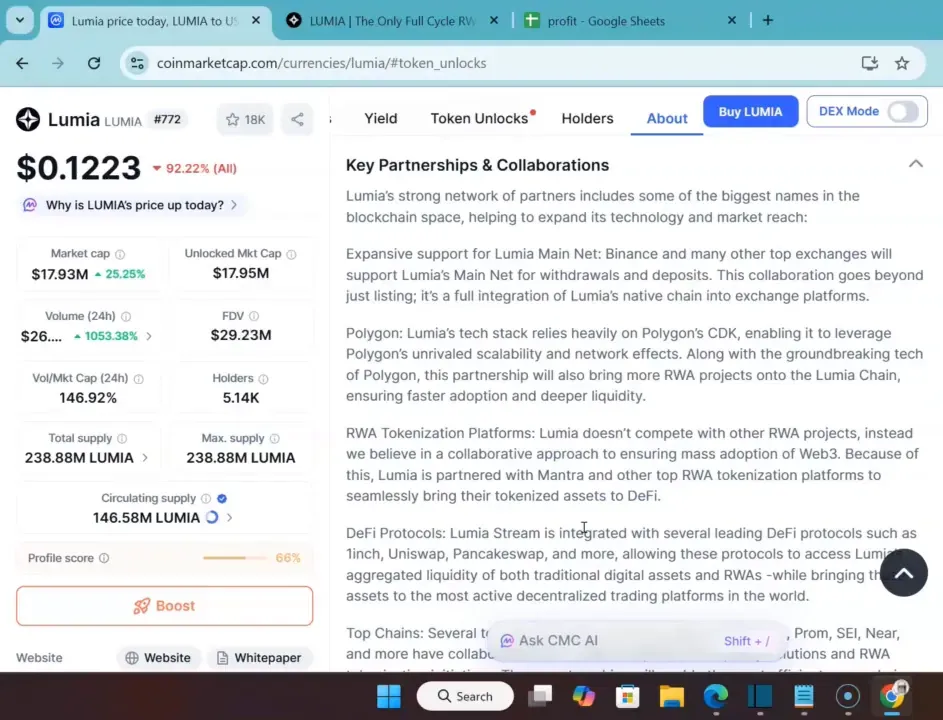
Task: Click the Buy LUMIA button
Action: (750, 111)
